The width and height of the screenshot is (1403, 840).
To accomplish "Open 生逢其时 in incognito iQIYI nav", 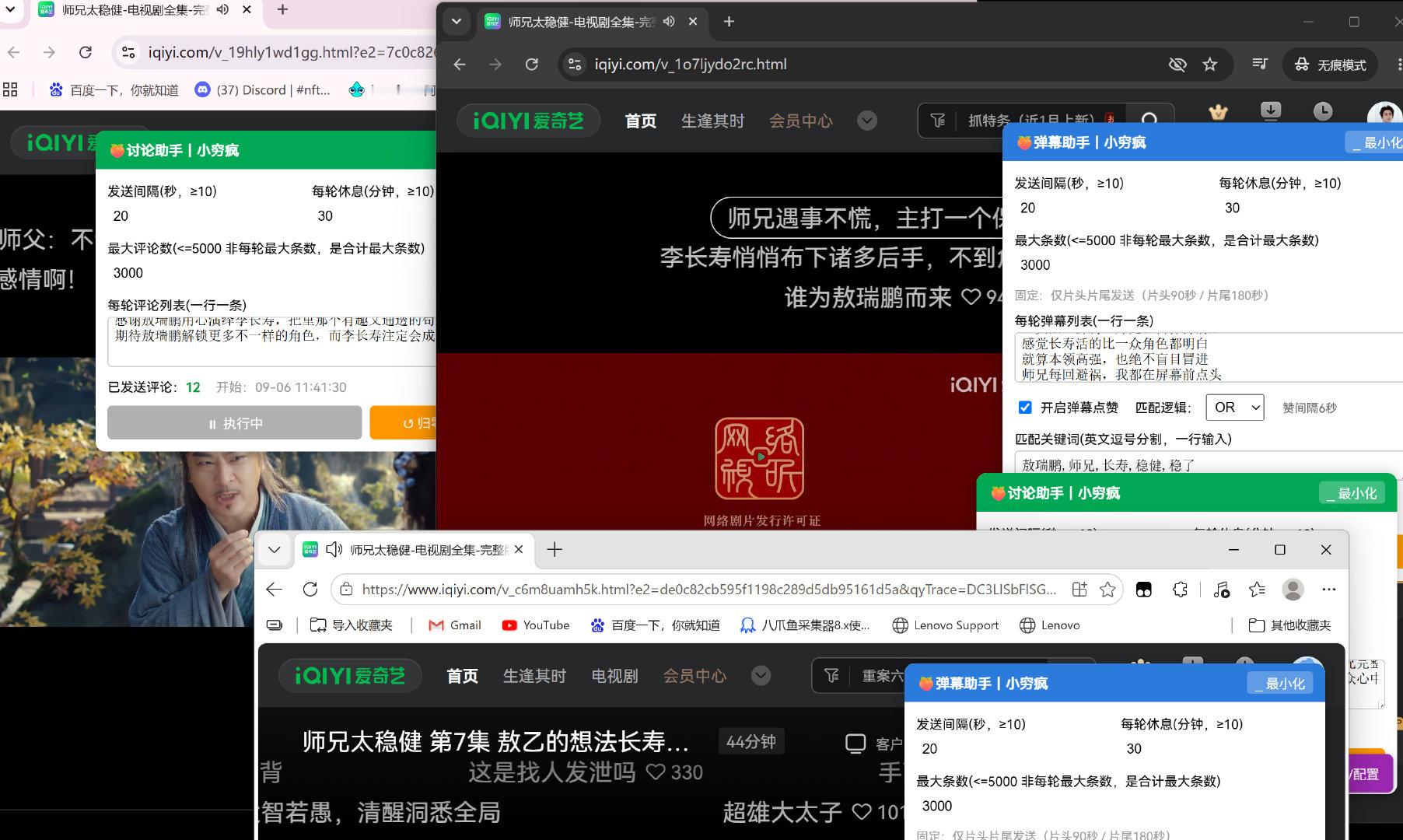I will (712, 121).
